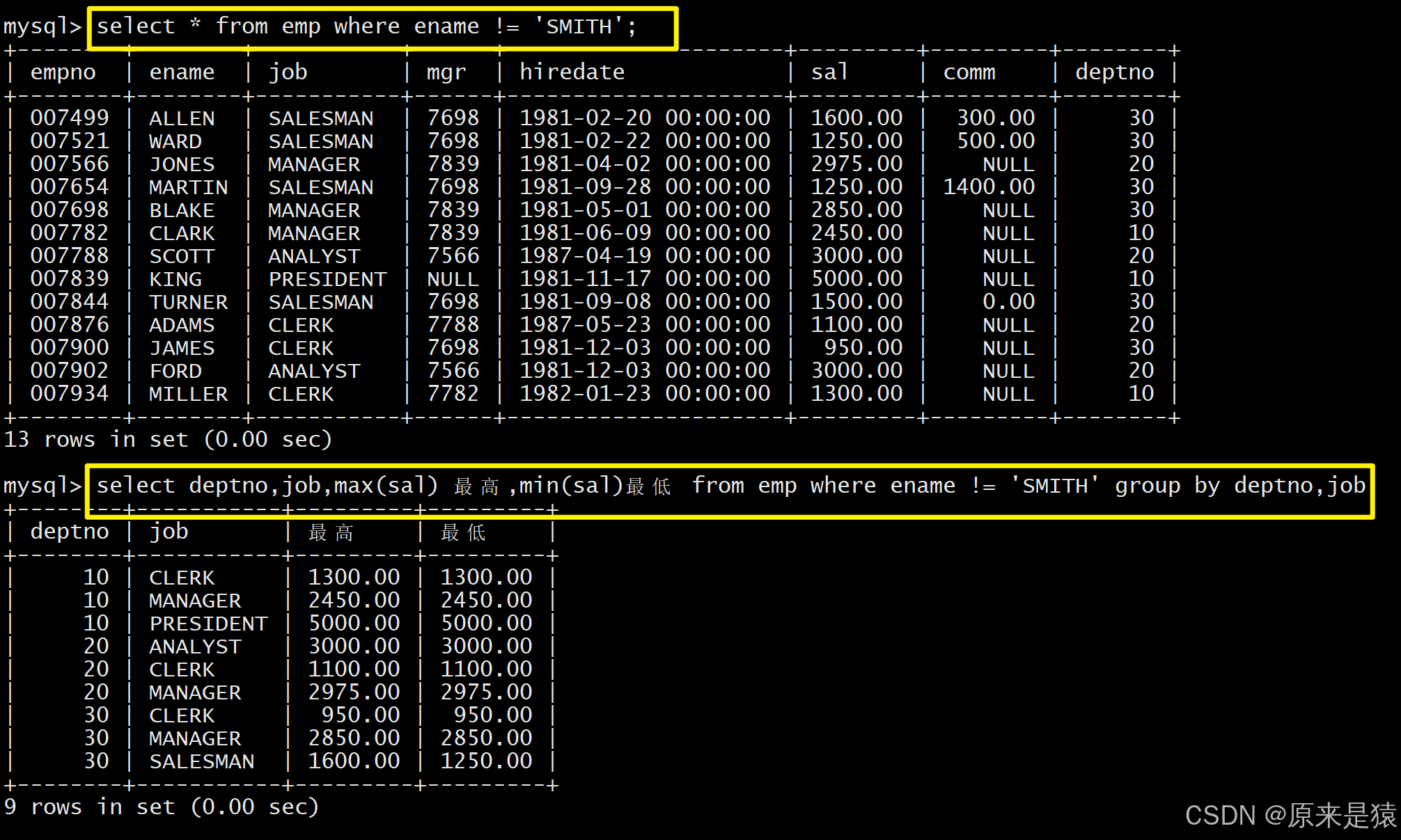Viewport: 1401px width, 840px height.
Task: Click the '9 rows in set' message
Action: click(161, 807)
